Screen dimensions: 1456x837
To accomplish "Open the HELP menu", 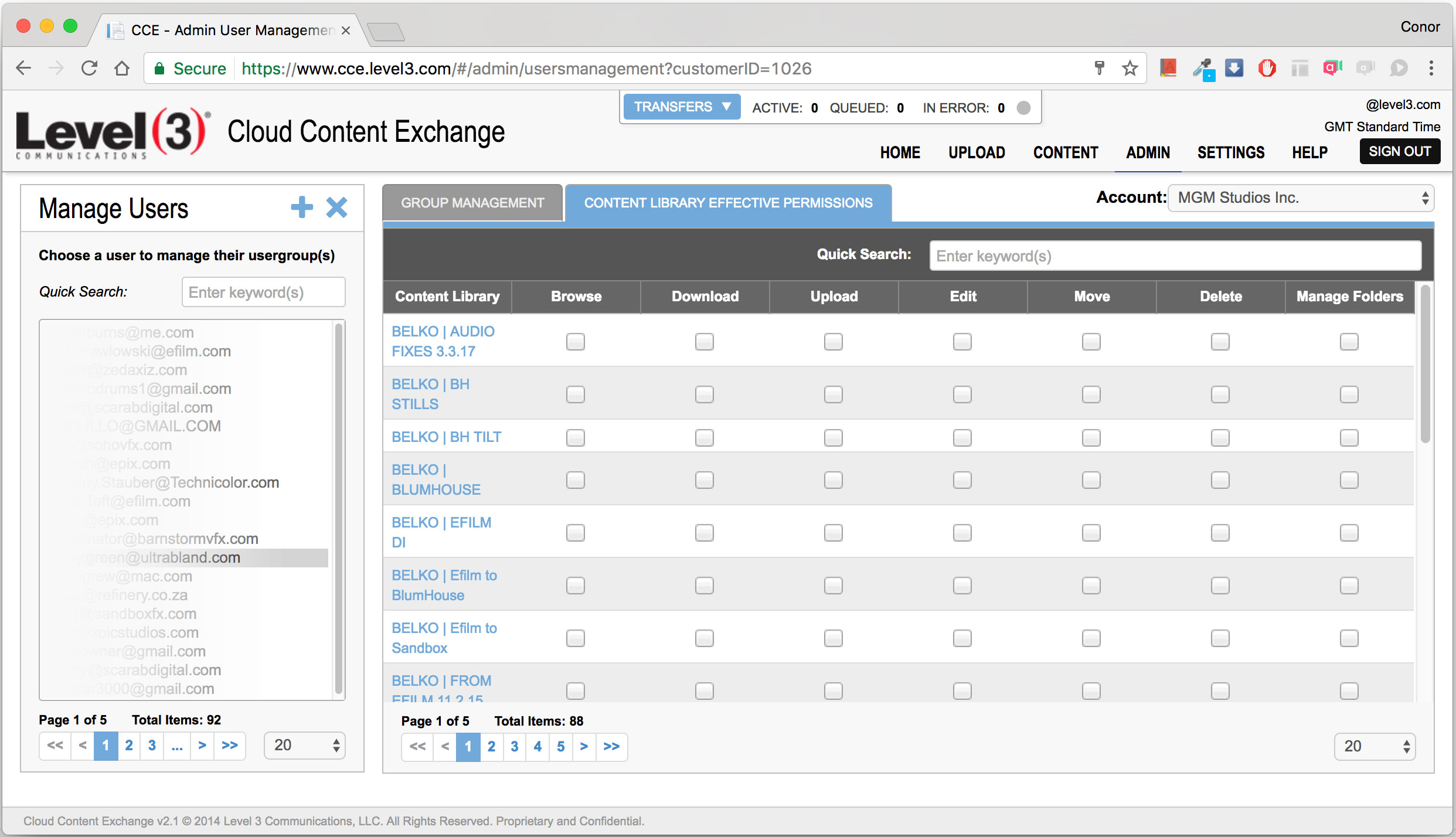I will point(1310,152).
